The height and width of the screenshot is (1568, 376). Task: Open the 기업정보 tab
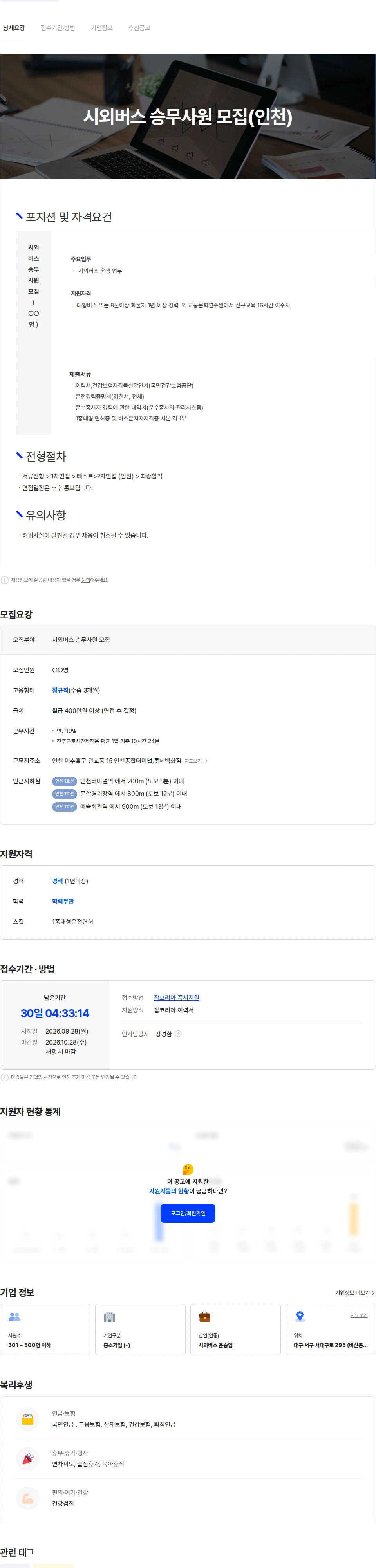pyautogui.click(x=102, y=28)
